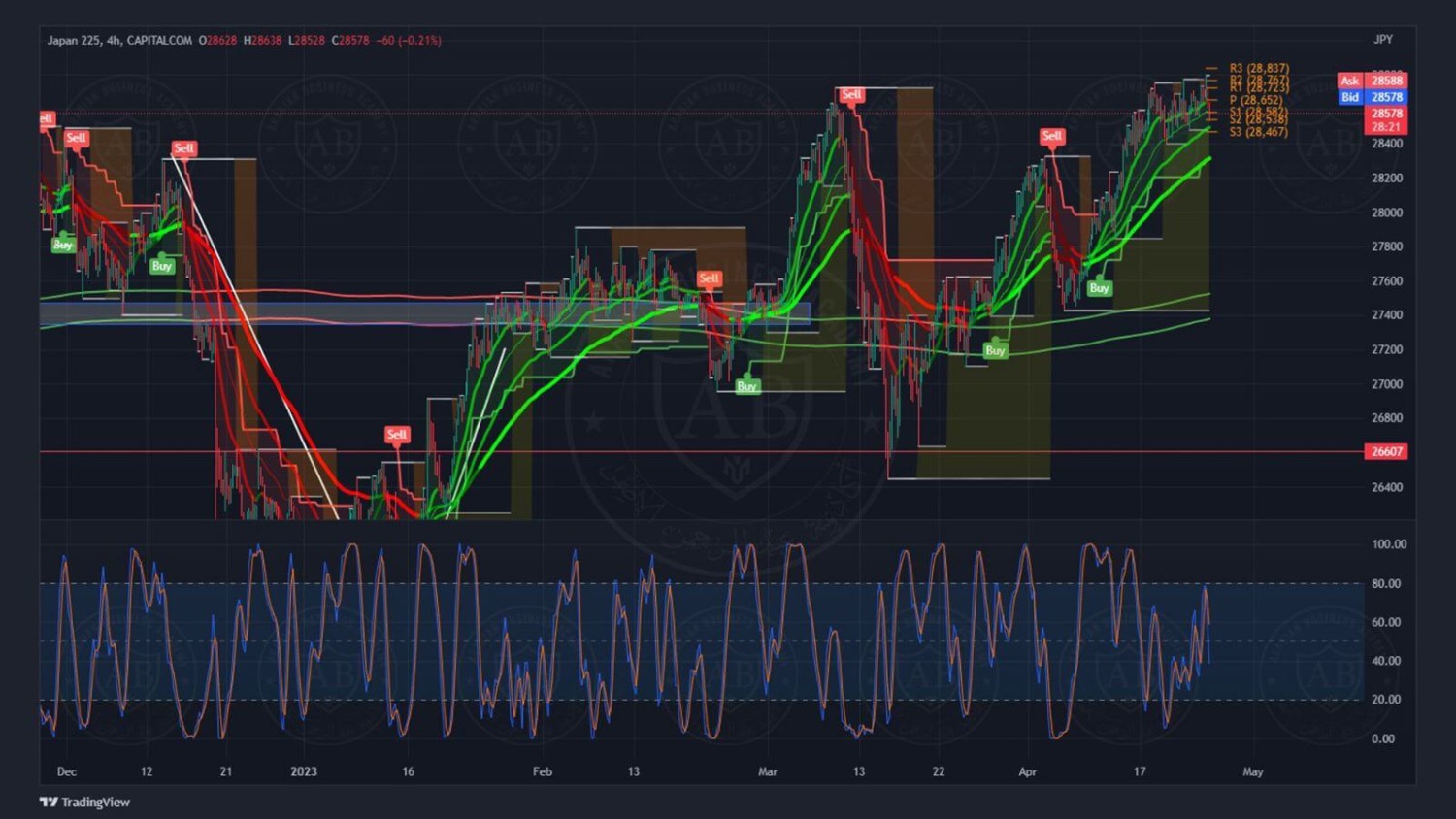Click the Mar label on time axis
This screenshot has width=1456, height=819.
click(x=768, y=772)
